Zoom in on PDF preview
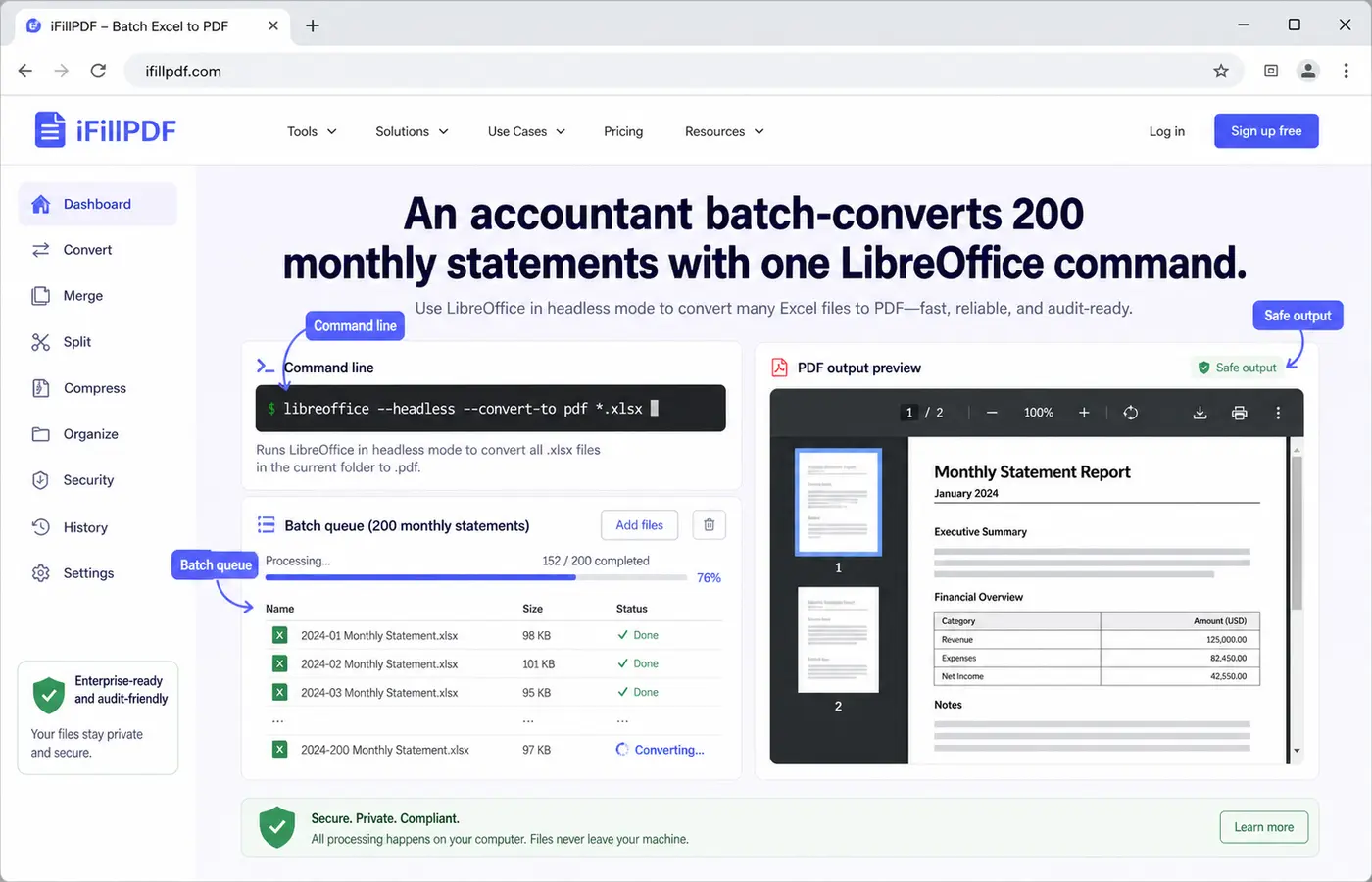1372x882 pixels. pyautogui.click(x=1084, y=413)
